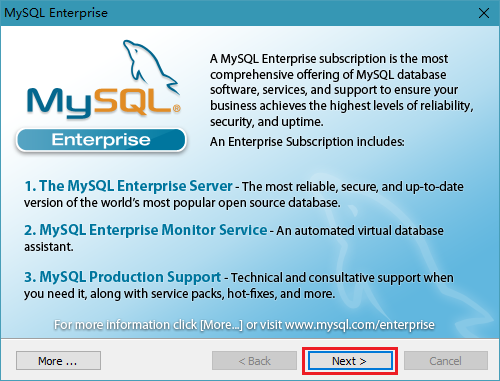Screen dimensions: 500x381
Task: Click the 'An automated virtual database' description
Action: point(360,231)
